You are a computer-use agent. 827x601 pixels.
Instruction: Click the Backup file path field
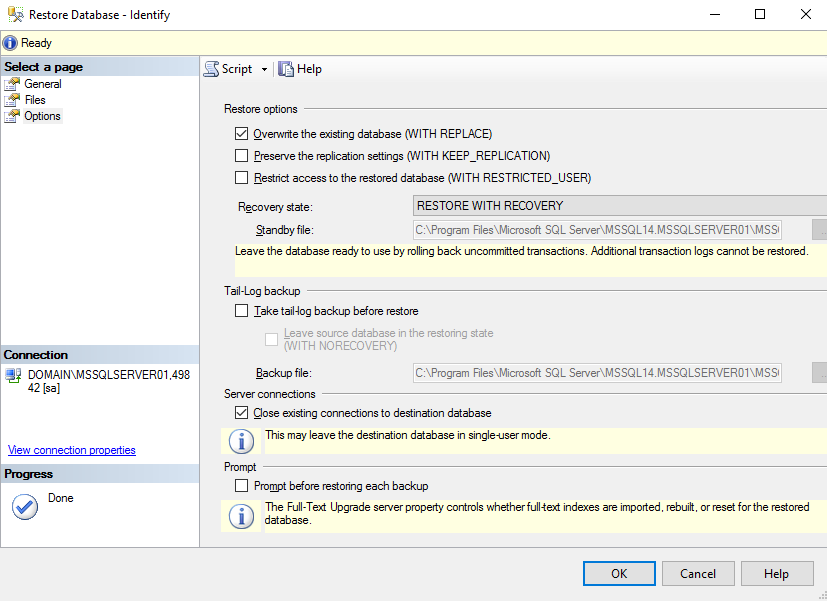coord(597,373)
